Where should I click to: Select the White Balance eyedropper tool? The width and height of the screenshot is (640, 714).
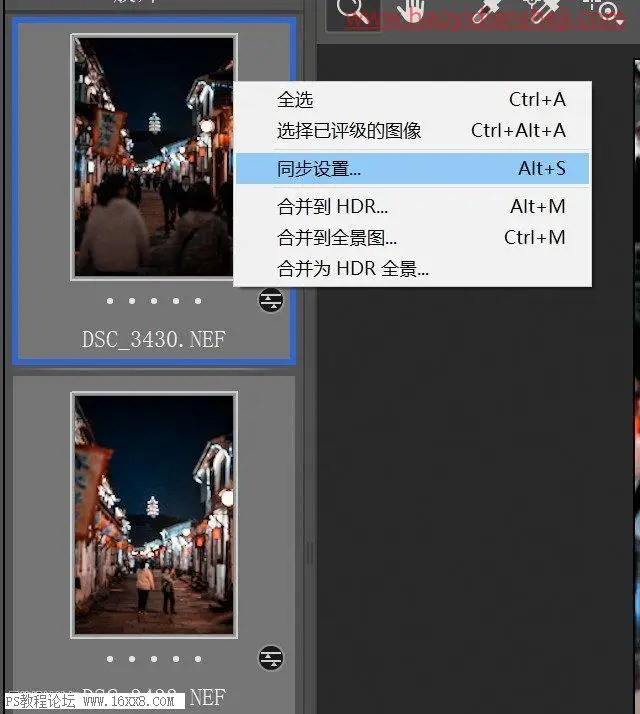pyautogui.click(x=485, y=12)
